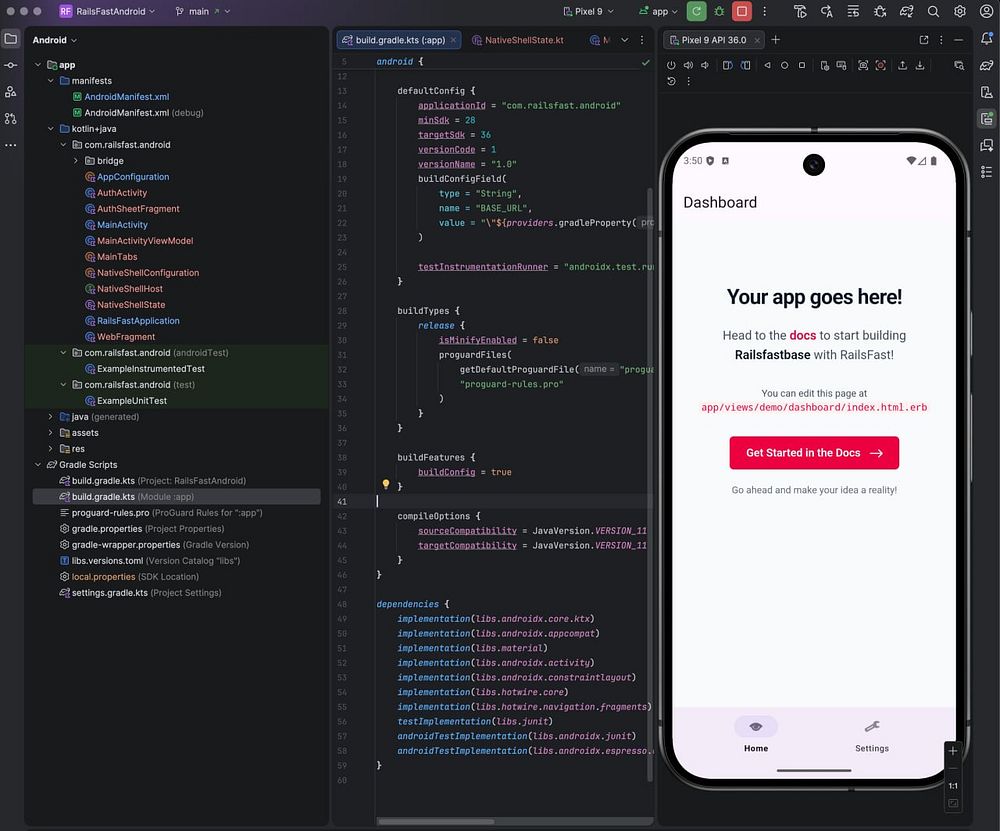1000x831 pixels.
Task: Follow the docs link in emulator page
Action: point(802,335)
